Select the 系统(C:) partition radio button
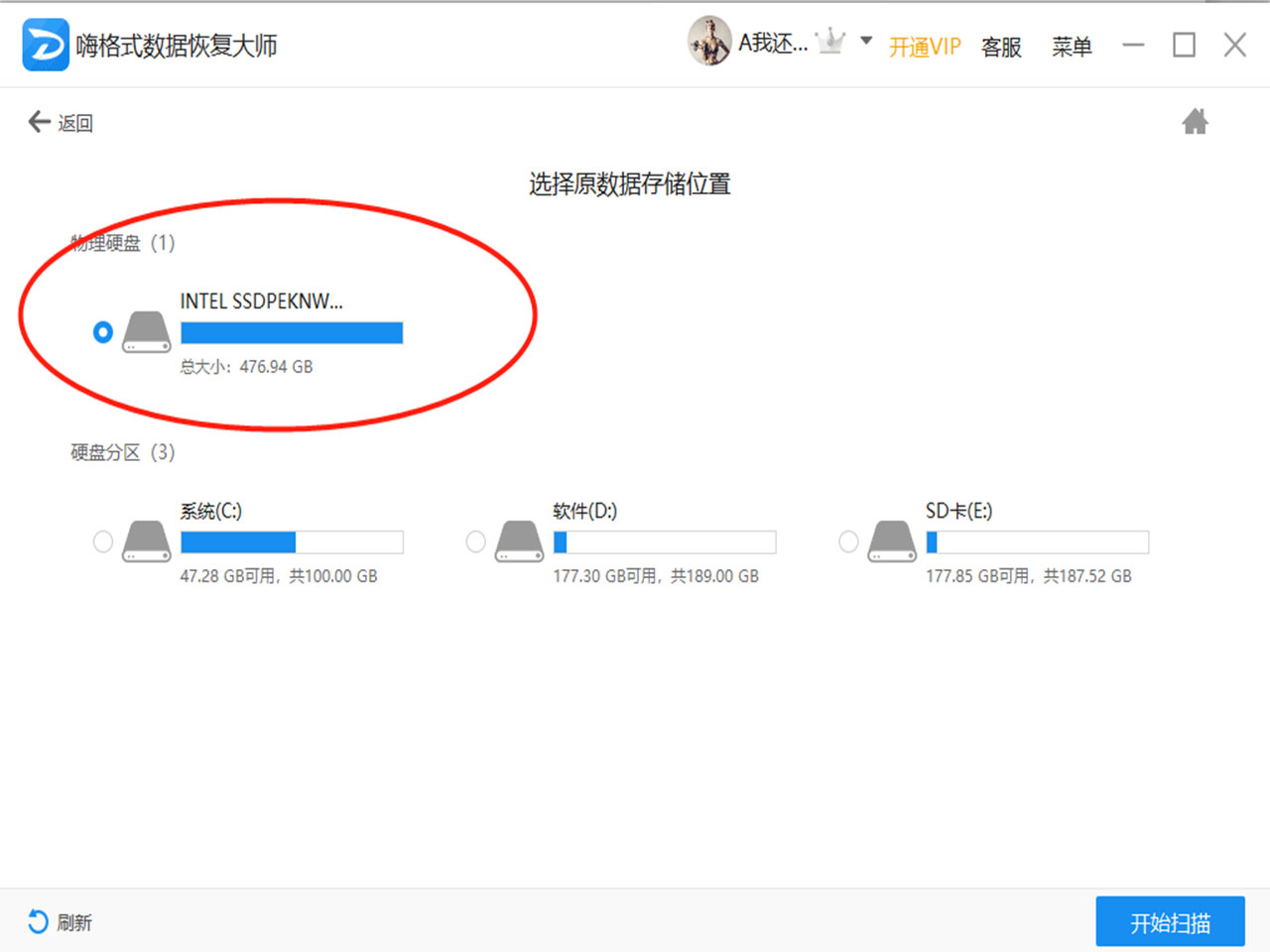1270x952 pixels. (x=102, y=541)
